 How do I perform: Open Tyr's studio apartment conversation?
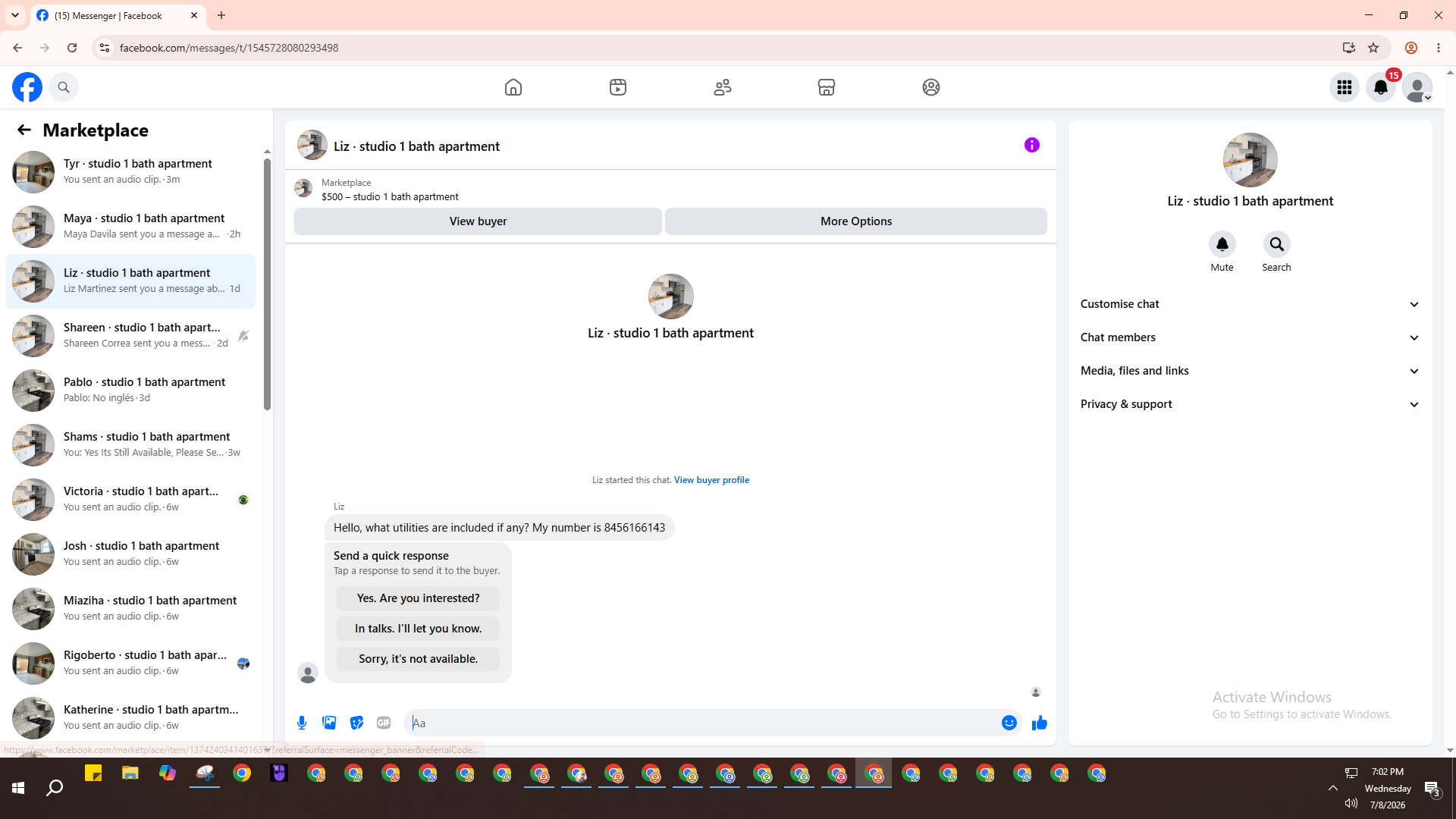[x=130, y=172]
